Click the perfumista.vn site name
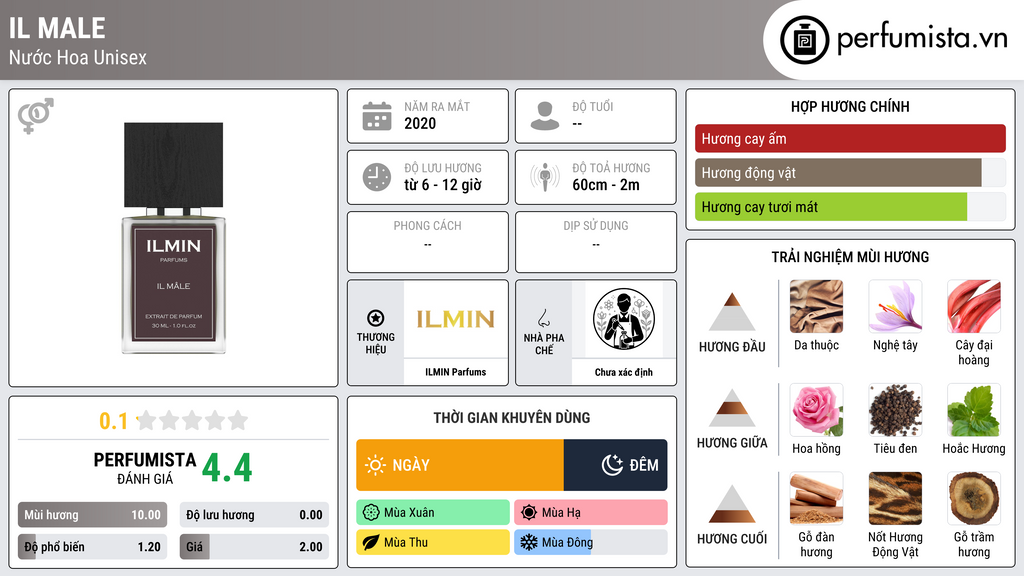This screenshot has width=1024, height=576. coord(922,38)
